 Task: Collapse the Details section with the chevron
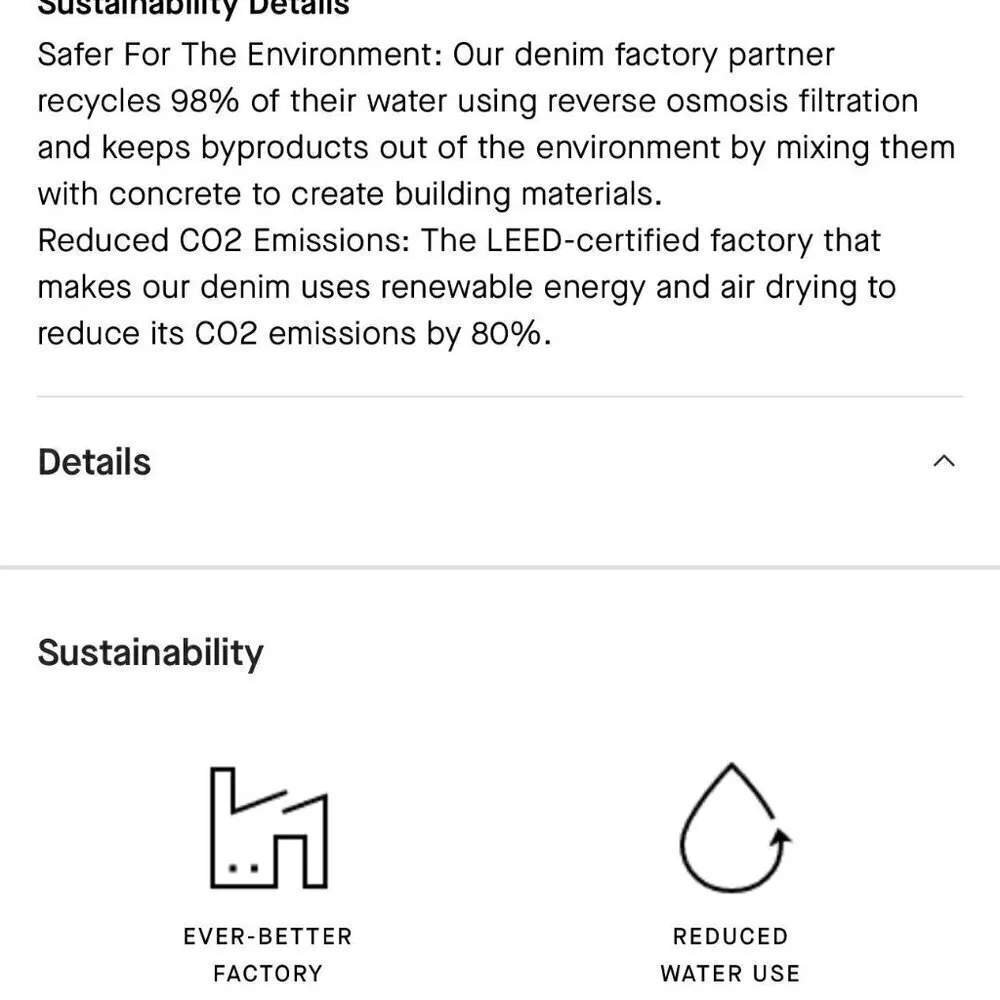tap(943, 461)
